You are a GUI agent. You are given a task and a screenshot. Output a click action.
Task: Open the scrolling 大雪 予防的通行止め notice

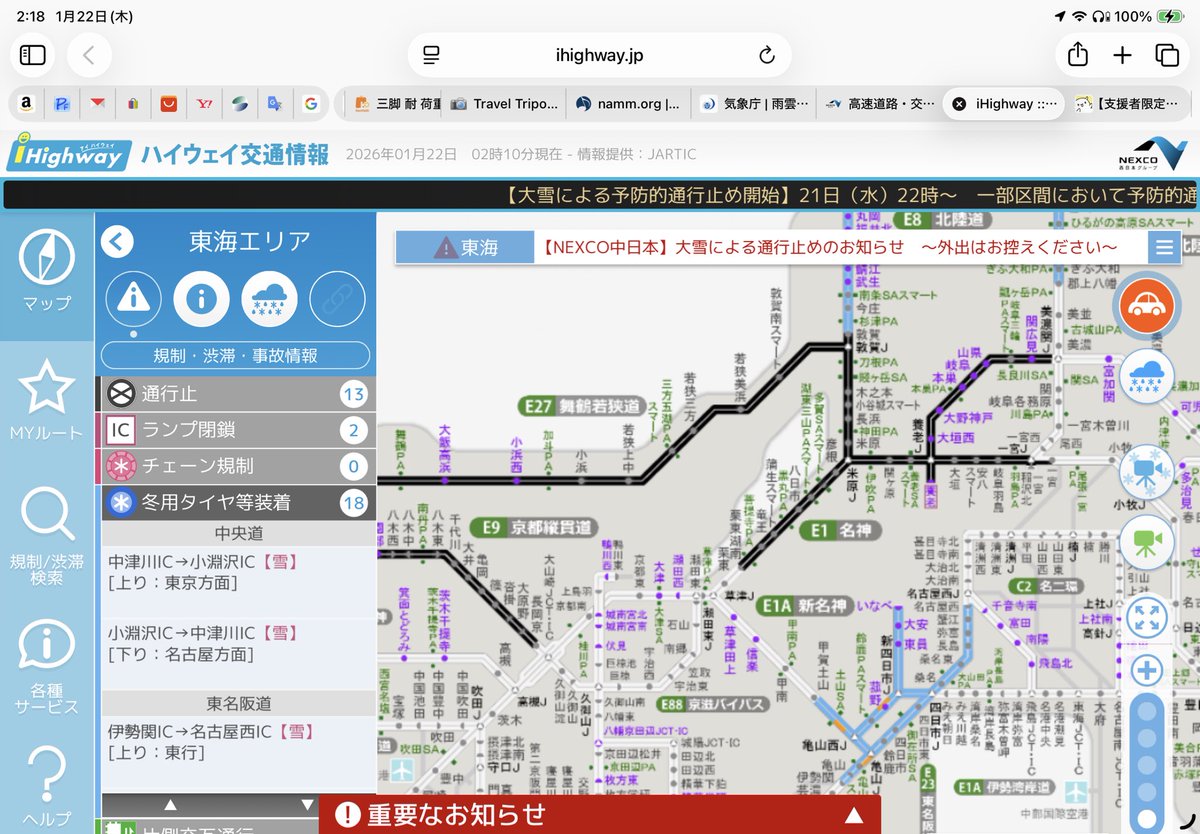[600, 194]
